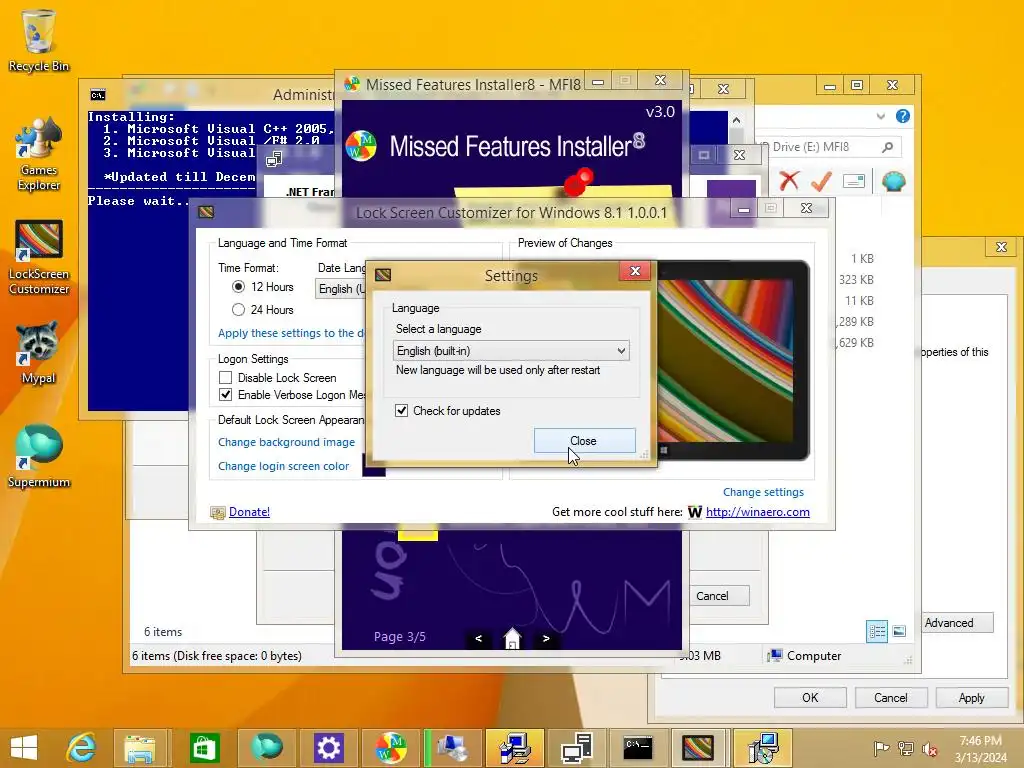The width and height of the screenshot is (1024, 768).
Task: Click the red X delete toolbar icon
Action: coord(789,180)
